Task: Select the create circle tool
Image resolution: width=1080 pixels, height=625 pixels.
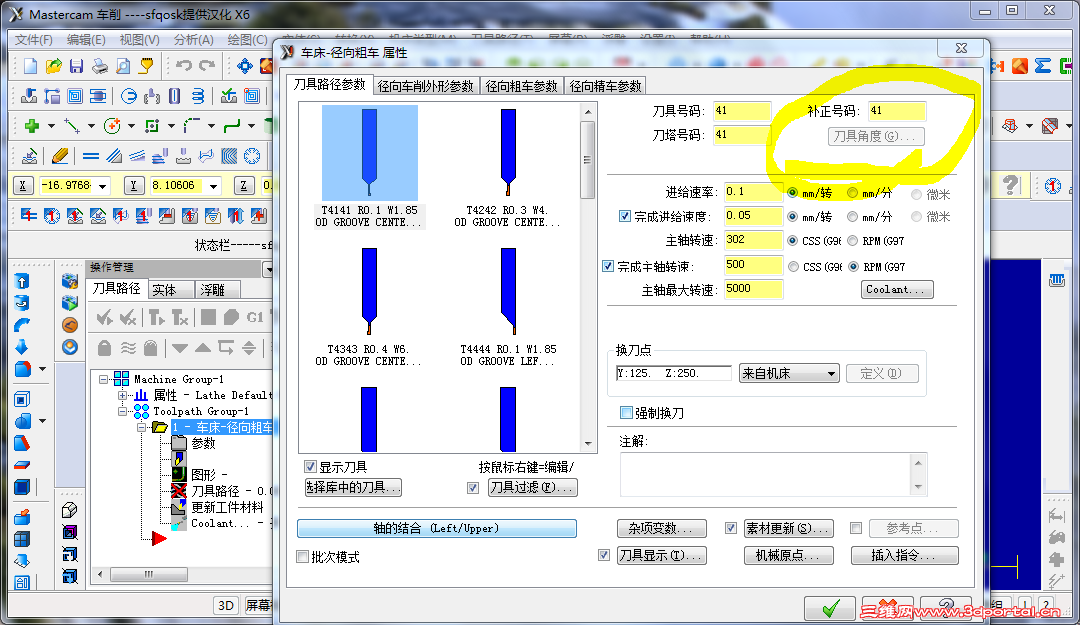Action: tap(111, 126)
